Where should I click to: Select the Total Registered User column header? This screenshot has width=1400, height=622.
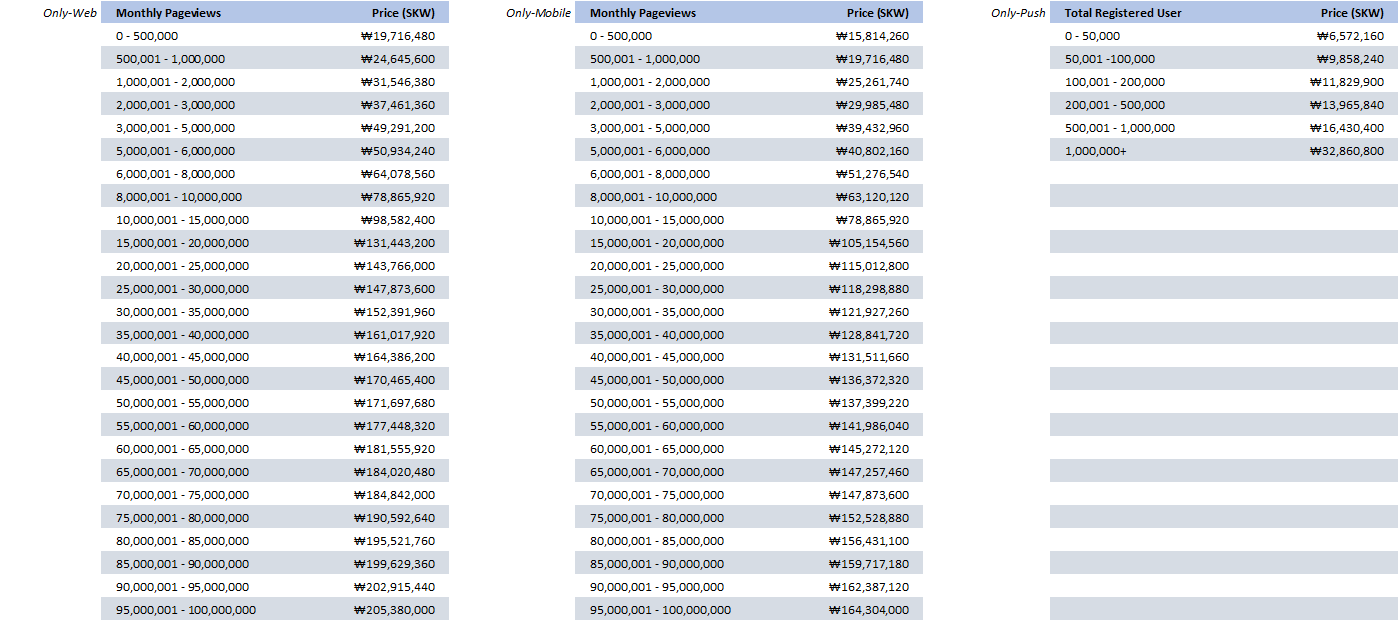[x=1122, y=13]
